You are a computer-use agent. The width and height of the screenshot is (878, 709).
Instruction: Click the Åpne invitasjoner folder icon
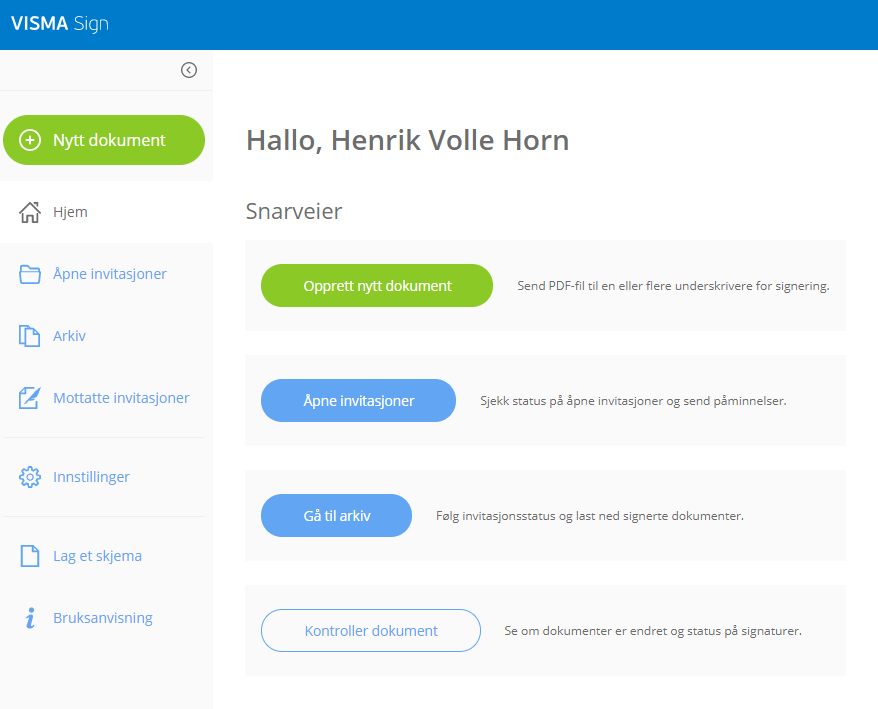click(30, 275)
